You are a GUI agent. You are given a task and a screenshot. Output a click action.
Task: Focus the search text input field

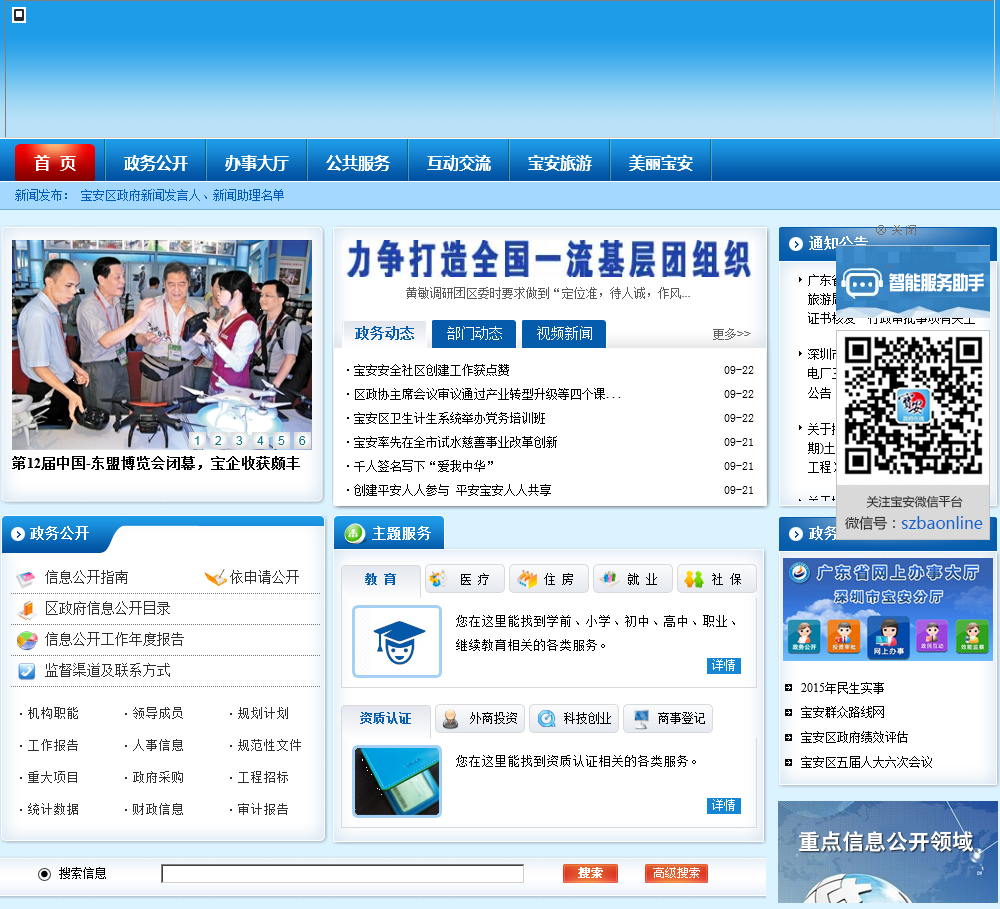coord(342,873)
